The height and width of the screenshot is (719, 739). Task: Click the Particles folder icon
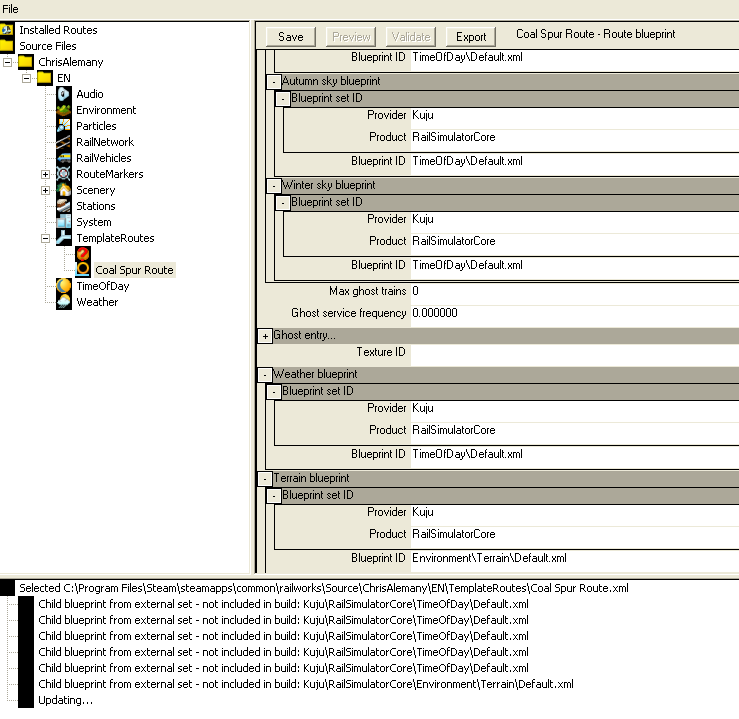64,126
